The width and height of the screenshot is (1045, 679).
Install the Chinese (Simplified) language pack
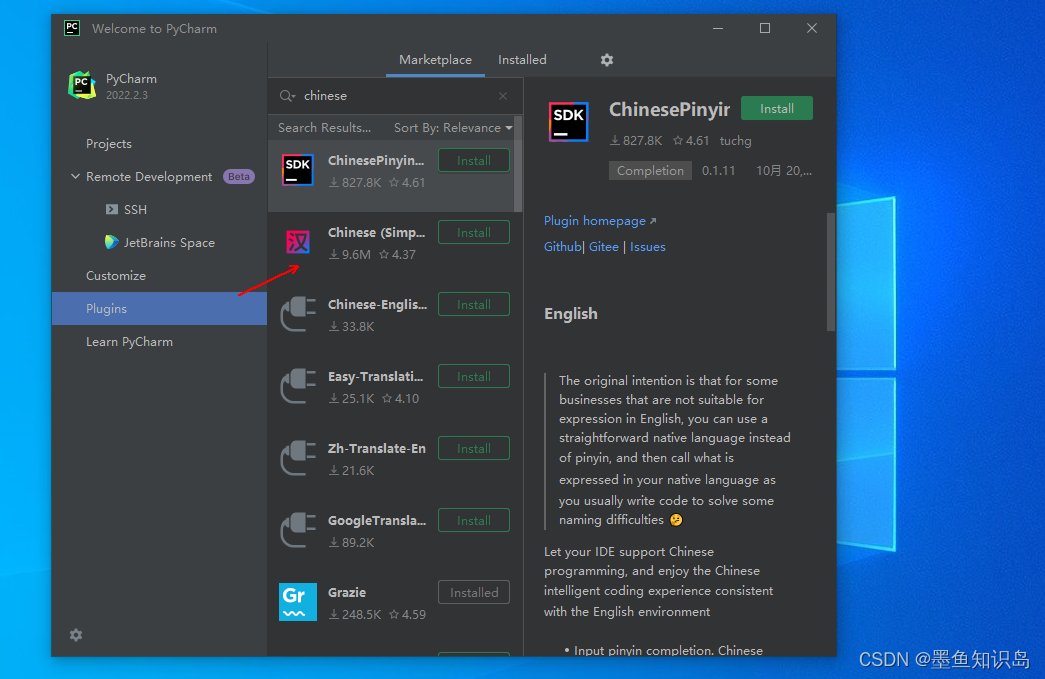pos(474,233)
